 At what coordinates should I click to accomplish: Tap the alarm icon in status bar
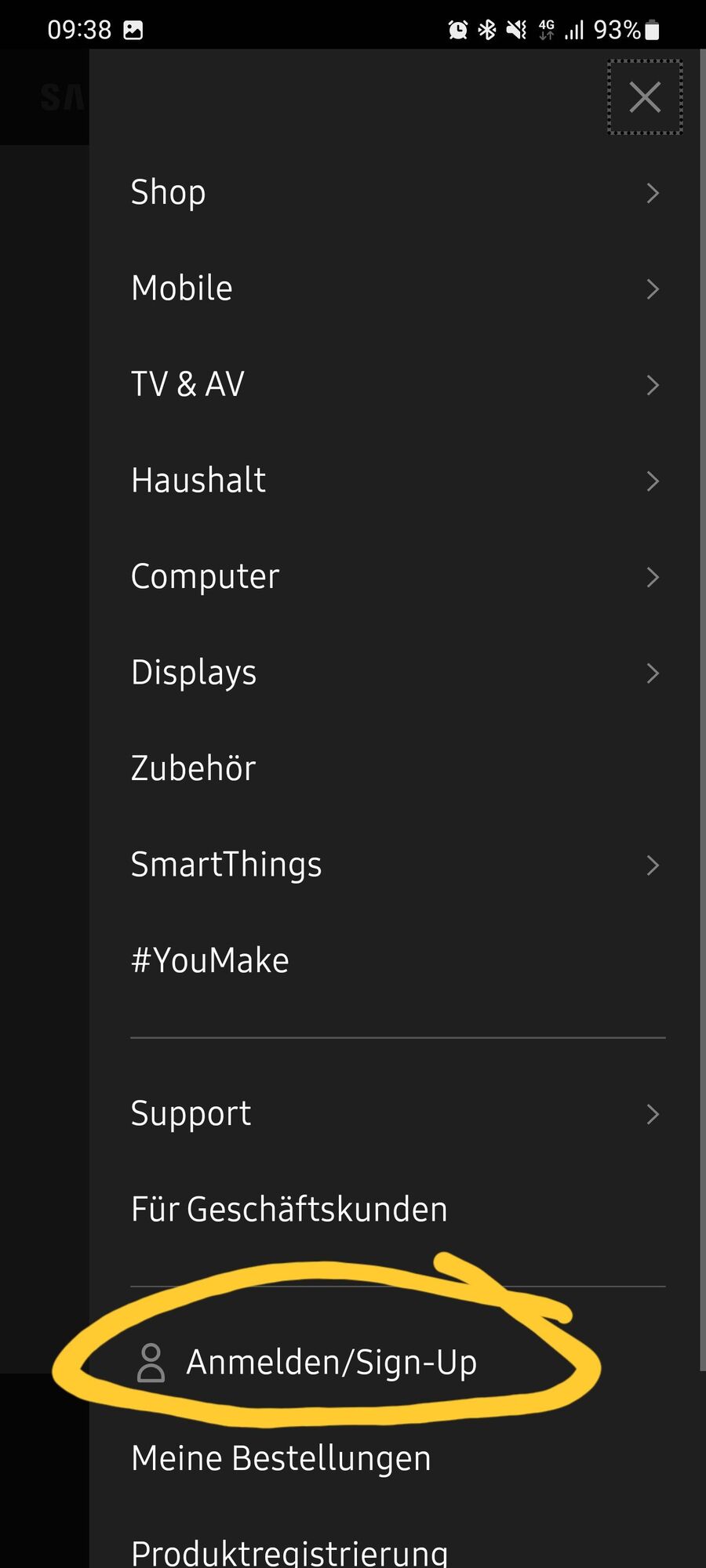point(457,31)
